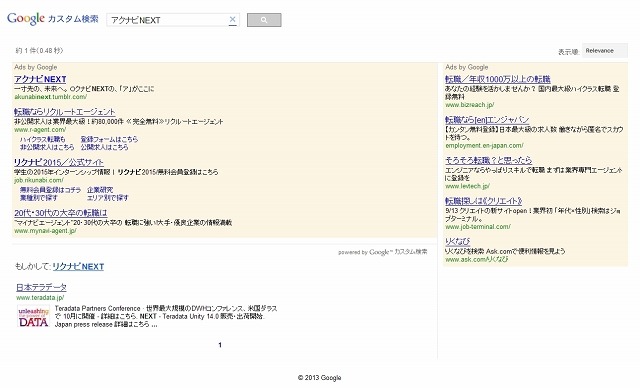Image resolution: width=640 pixels, height=388 pixels.
Task: Open 非公開求人はこちら sitelink
Action: coord(47,147)
